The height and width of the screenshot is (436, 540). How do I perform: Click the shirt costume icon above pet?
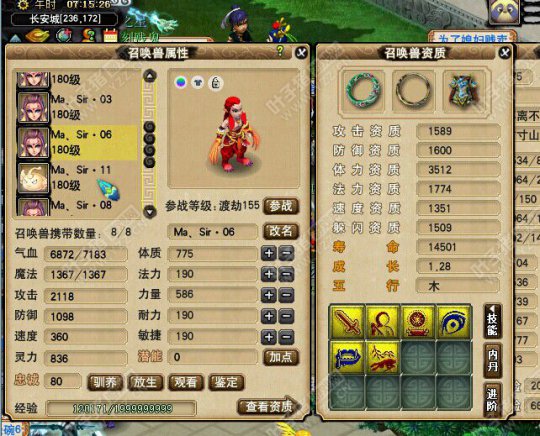coord(198,83)
